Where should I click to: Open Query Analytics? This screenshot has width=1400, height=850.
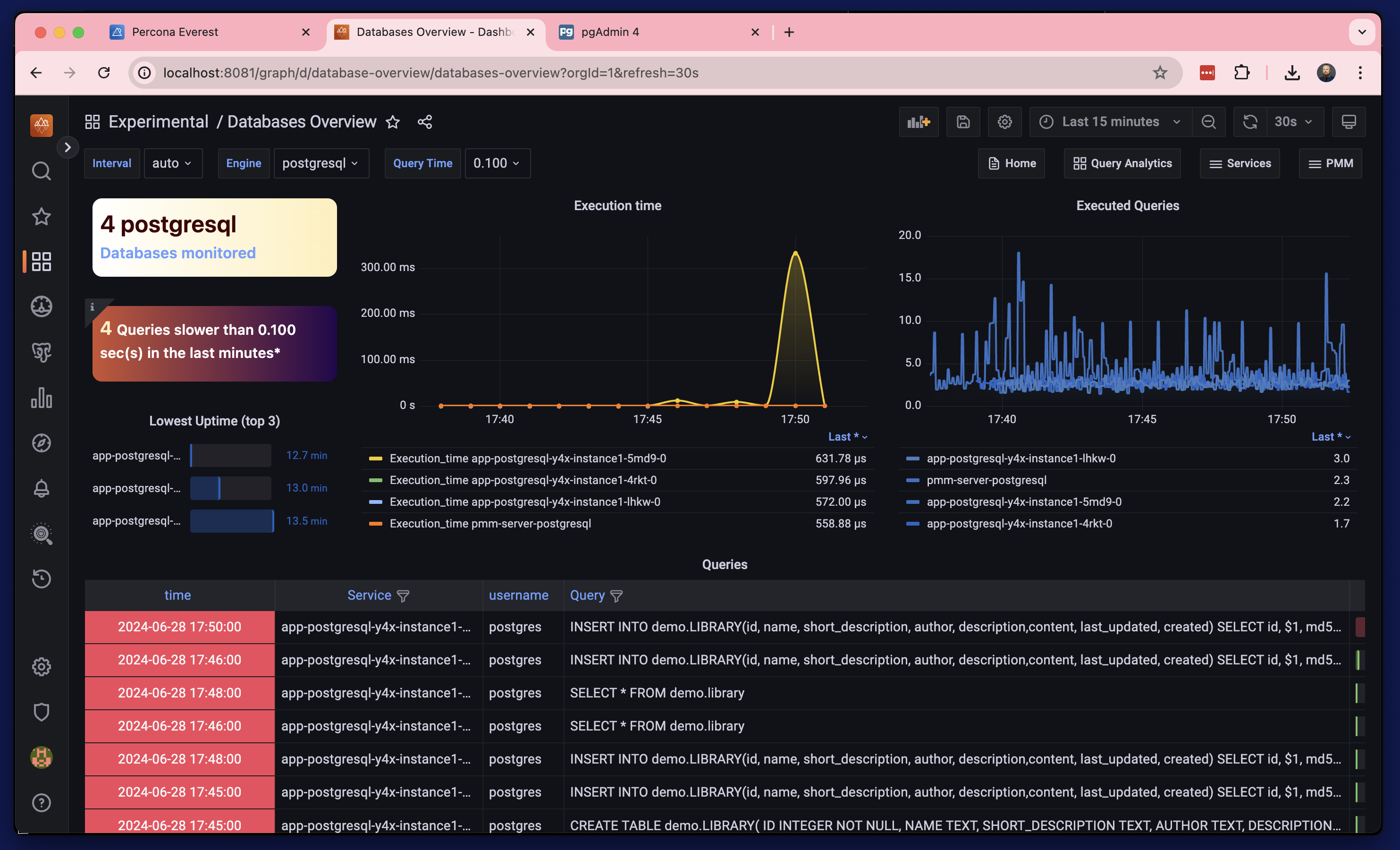click(x=1122, y=163)
